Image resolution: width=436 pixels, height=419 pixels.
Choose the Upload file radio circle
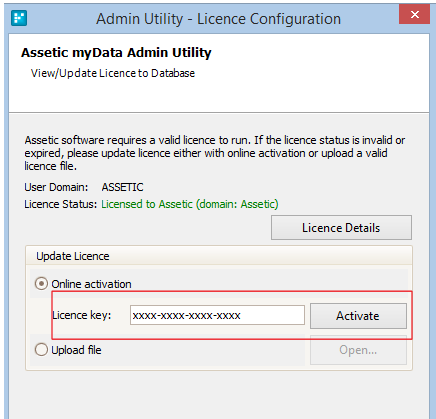[x=41, y=350]
